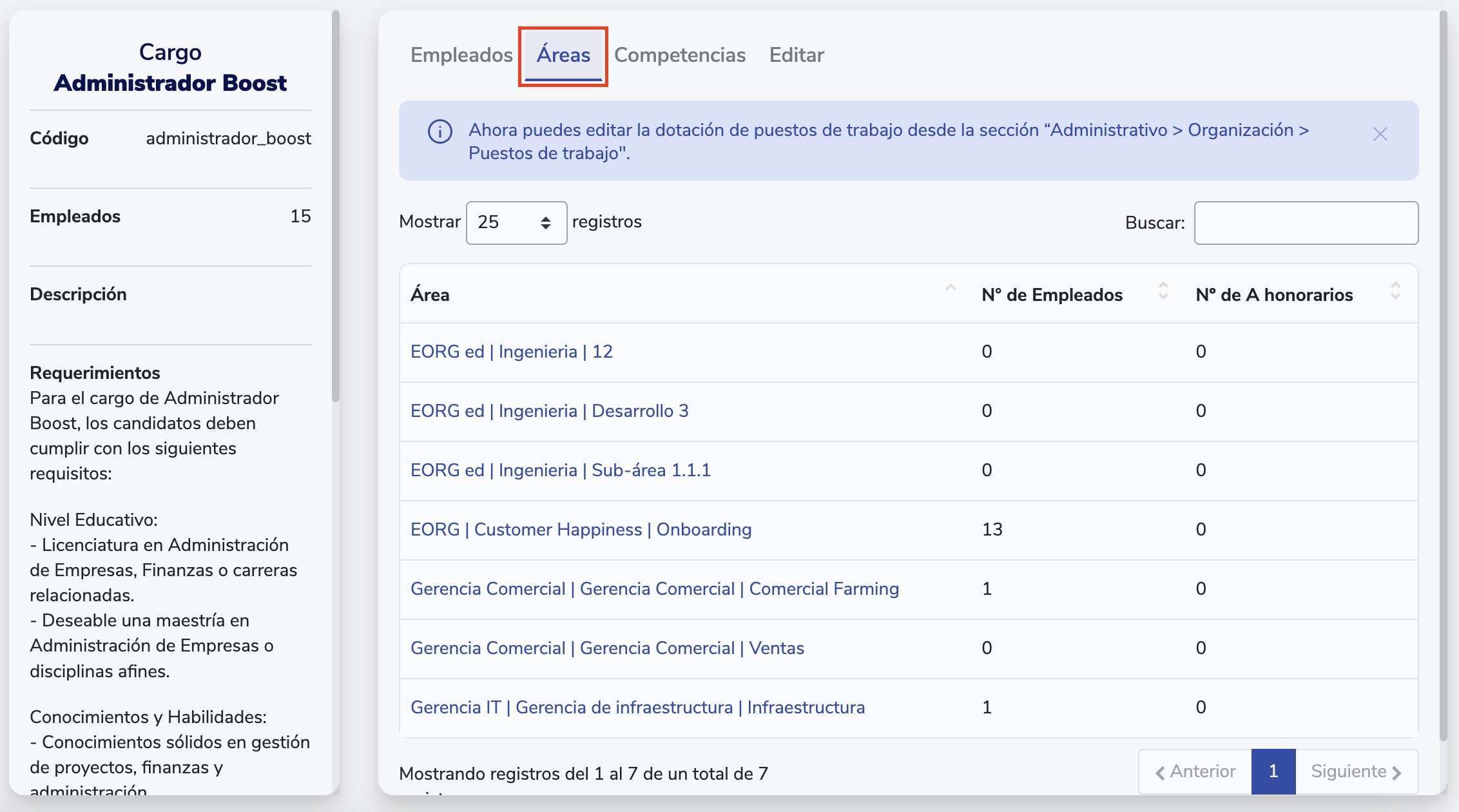Screen dimensions: 1459x812
Task: Open EORG ed Ingenieria Sub-área 1.1.1
Action: [561, 470]
